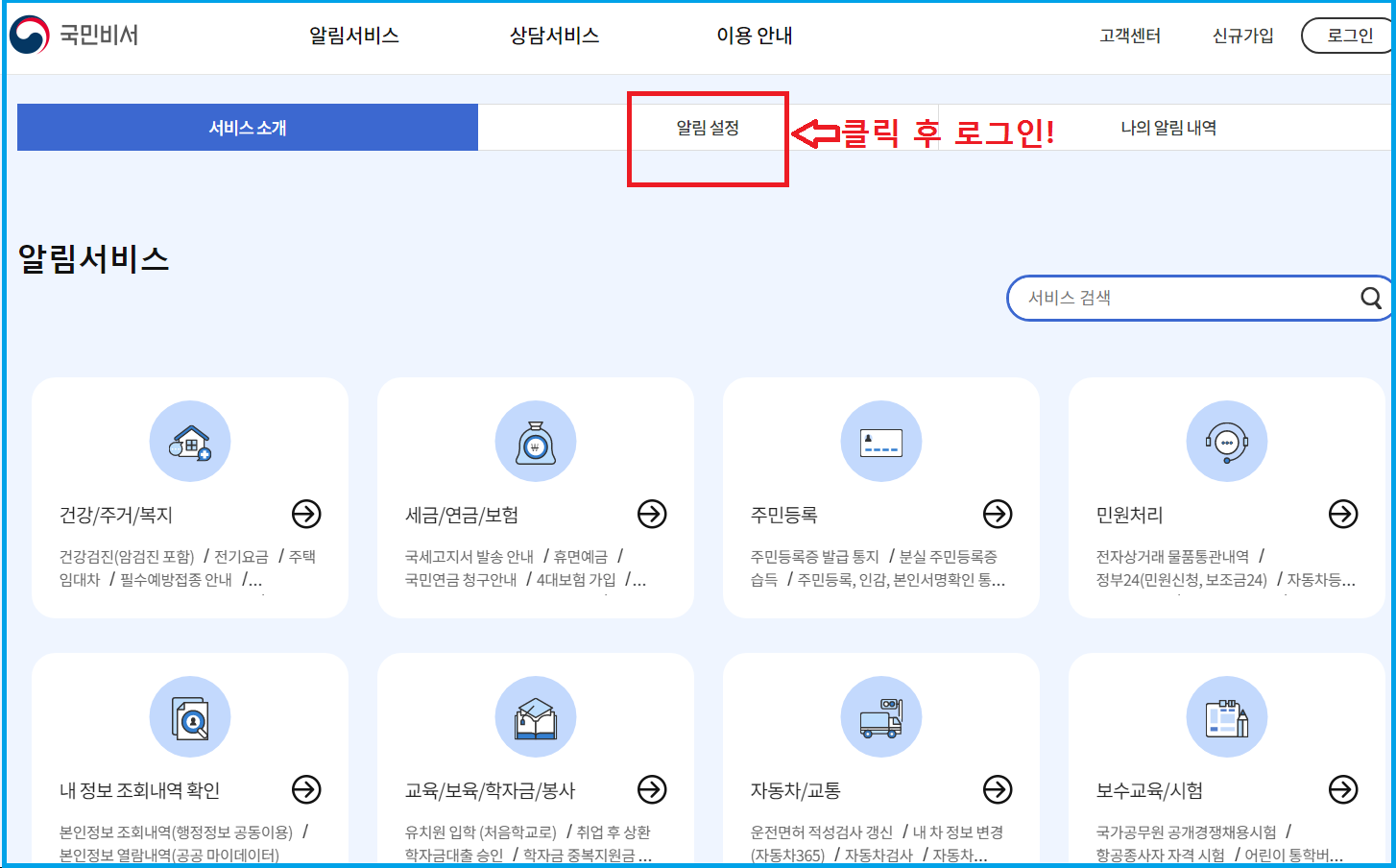Open the 상담서비스 menu

click(551, 35)
